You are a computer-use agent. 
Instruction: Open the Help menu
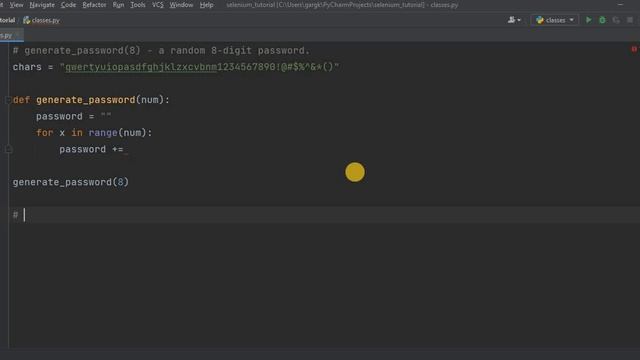pyautogui.click(x=207, y=5)
